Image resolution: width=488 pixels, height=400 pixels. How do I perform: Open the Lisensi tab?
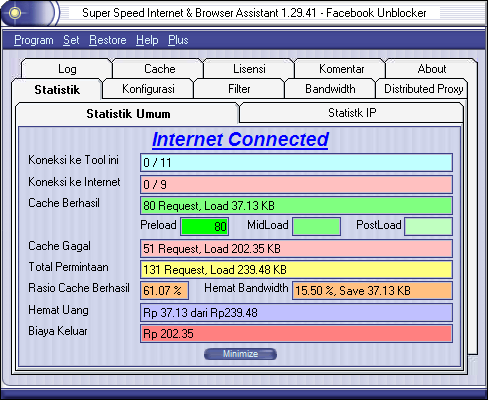click(249, 69)
